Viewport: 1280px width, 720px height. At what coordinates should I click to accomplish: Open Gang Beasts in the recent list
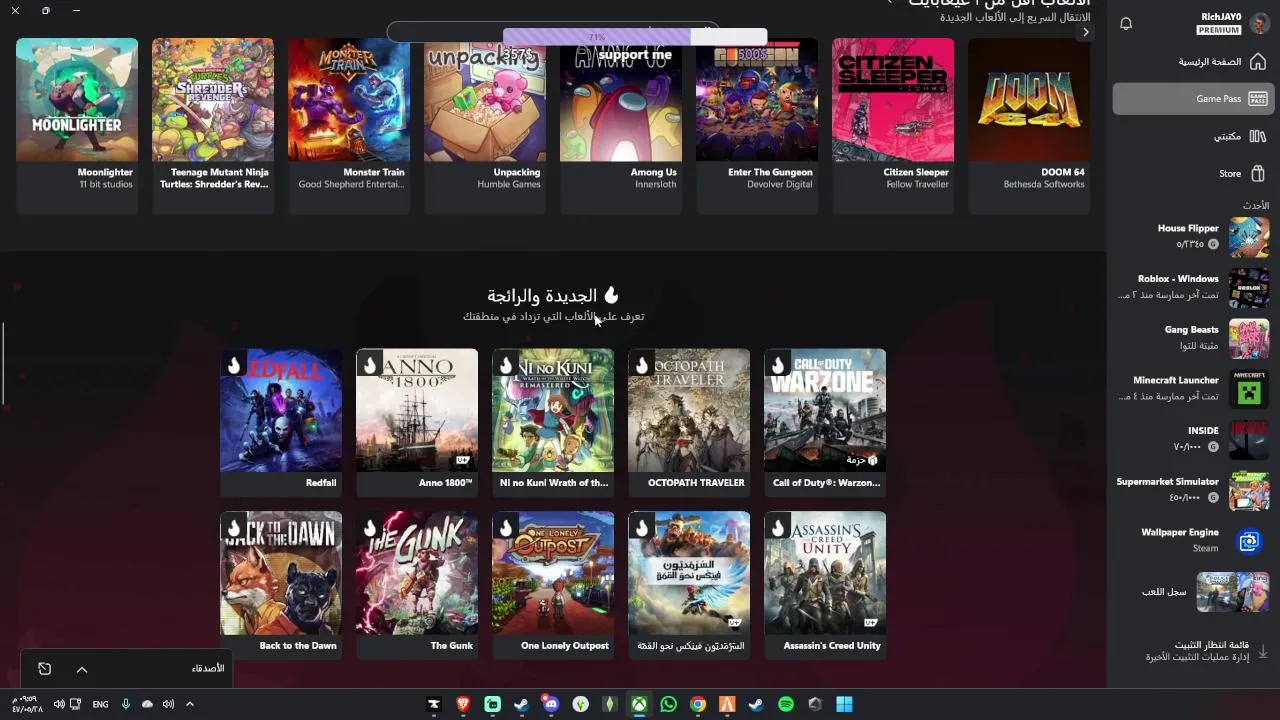pyautogui.click(x=1193, y=338)
